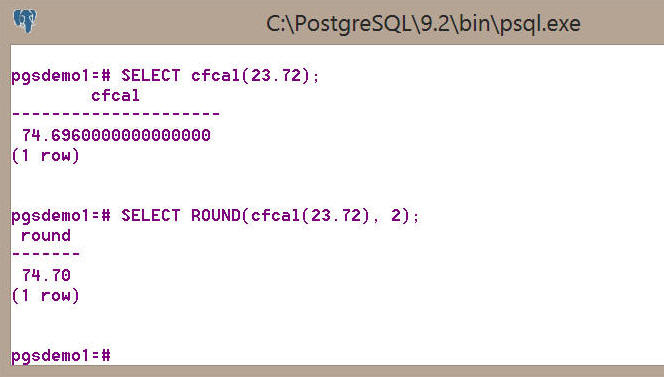
Task: Click the cfcal column header
Action: coord(115,95)
